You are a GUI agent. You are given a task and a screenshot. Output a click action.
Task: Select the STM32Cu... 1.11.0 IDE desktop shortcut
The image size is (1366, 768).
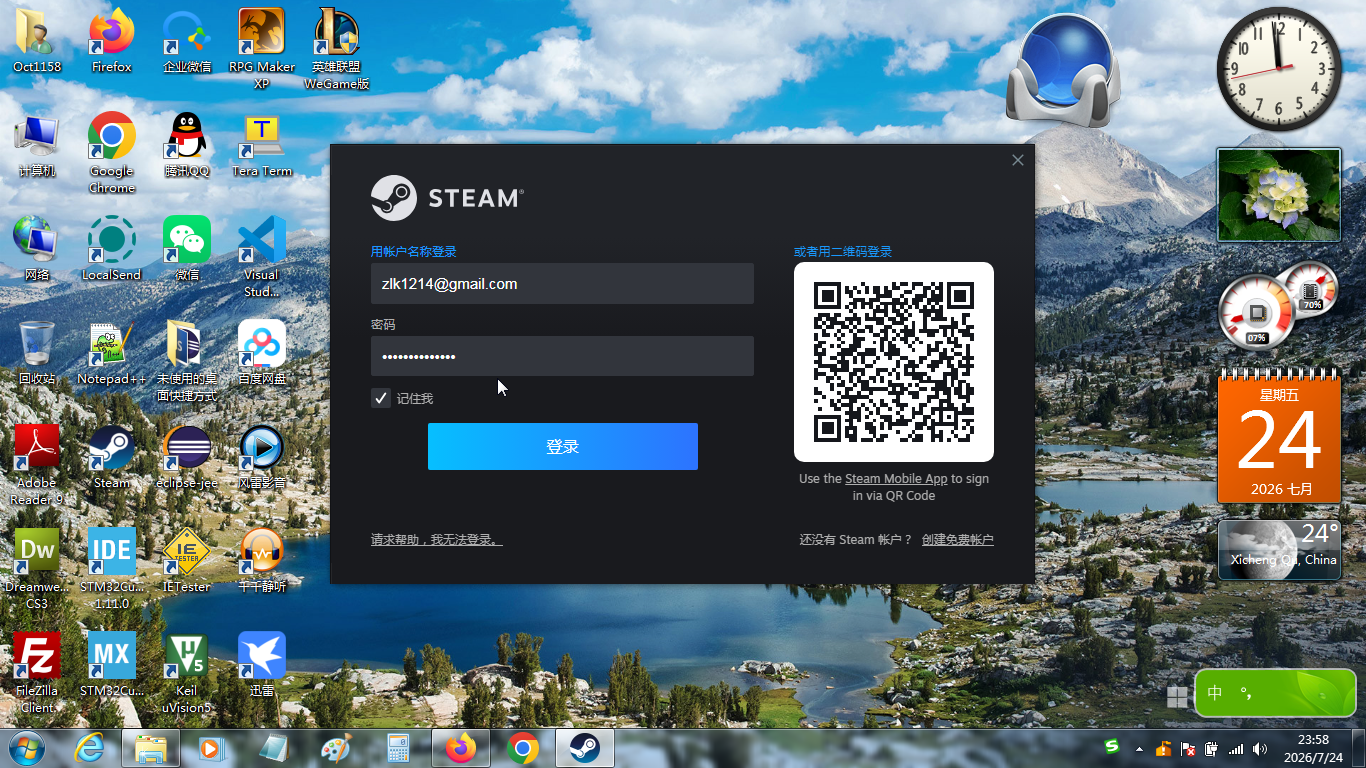coord(112,569)
